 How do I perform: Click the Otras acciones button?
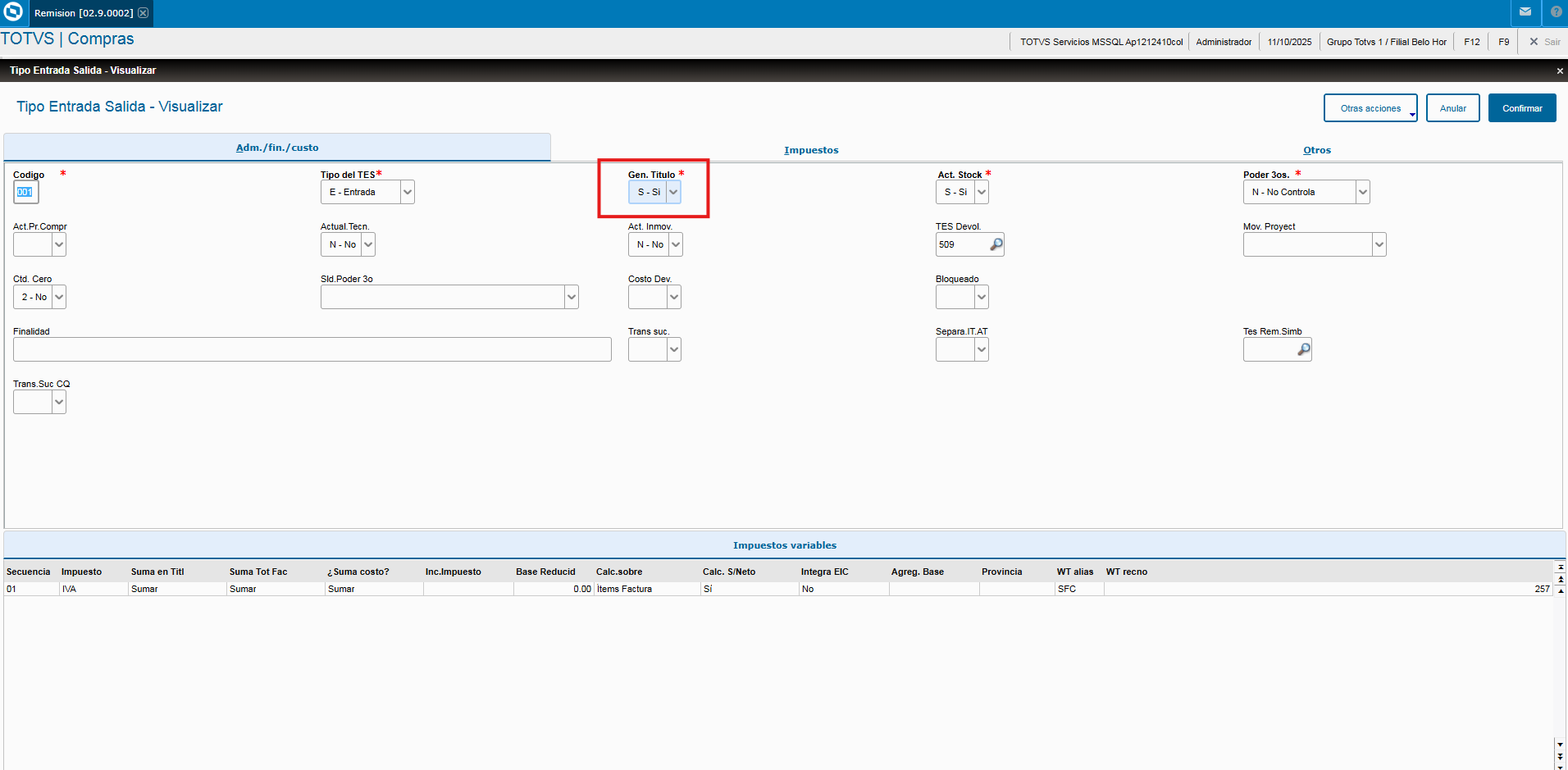click(x=1370, y=108)
